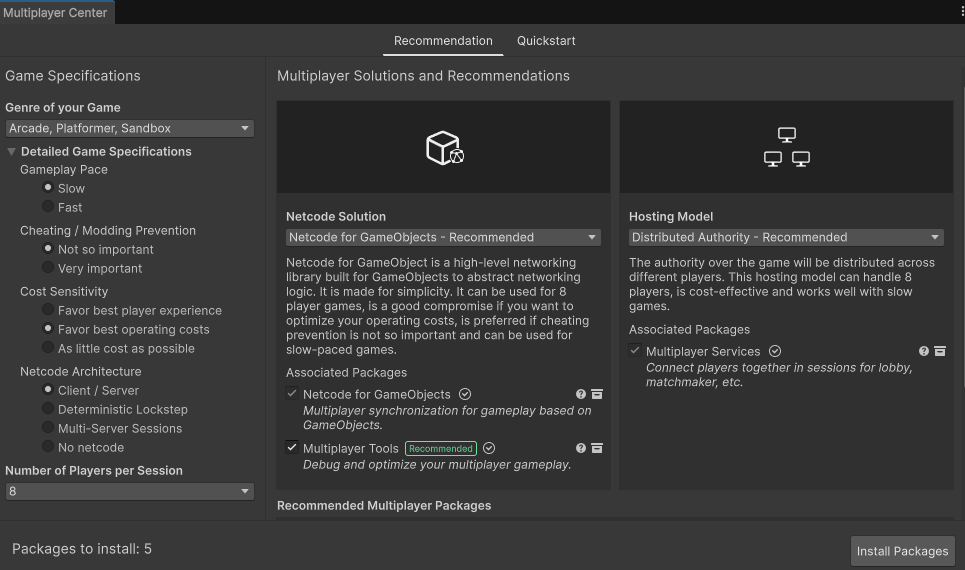Choose Deterministic Lockstep architecture
The width and height of the screenshot is (965, 570).
[x=48, y=409]
